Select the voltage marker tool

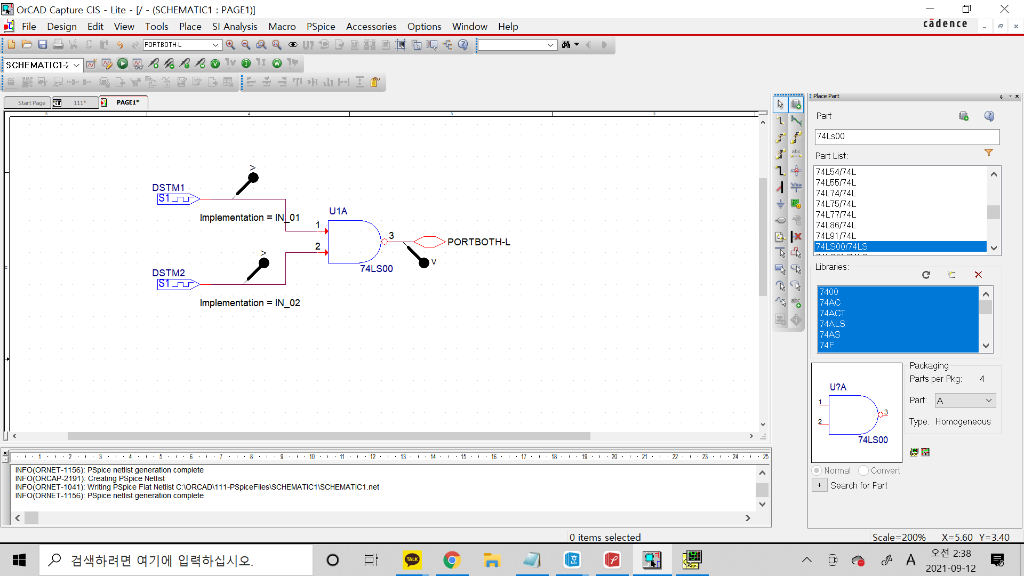coord(216,63)
